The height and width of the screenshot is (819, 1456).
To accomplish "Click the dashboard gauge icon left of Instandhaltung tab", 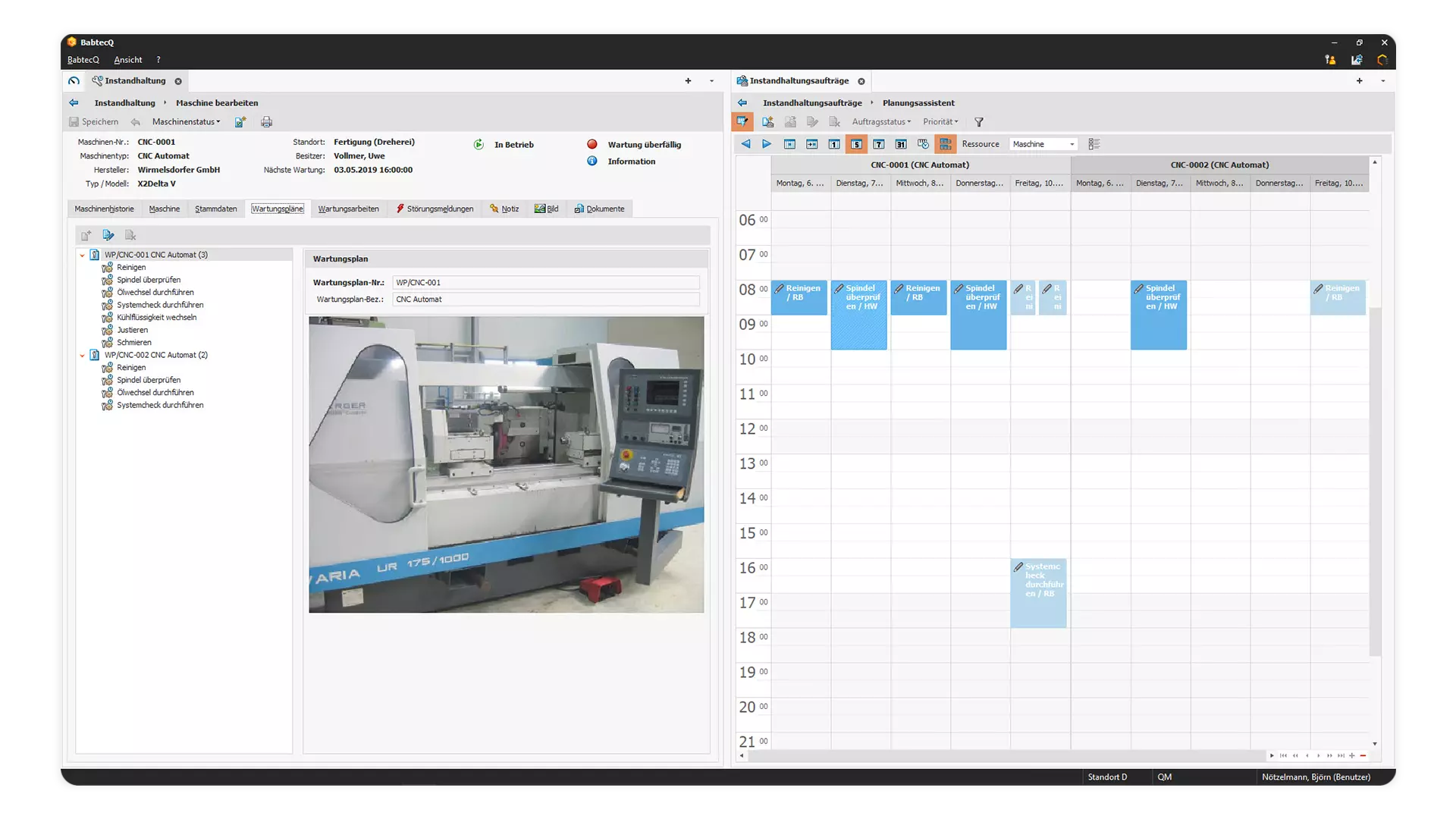I will pyautogui.click(x=74, y=80).
